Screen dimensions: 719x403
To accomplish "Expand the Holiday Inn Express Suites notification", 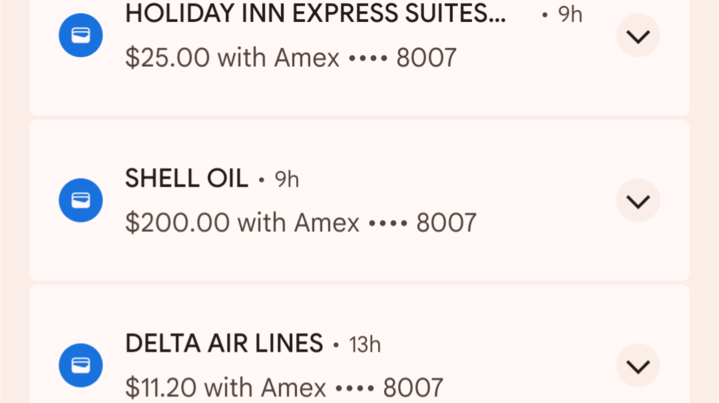I will (638, 35).
